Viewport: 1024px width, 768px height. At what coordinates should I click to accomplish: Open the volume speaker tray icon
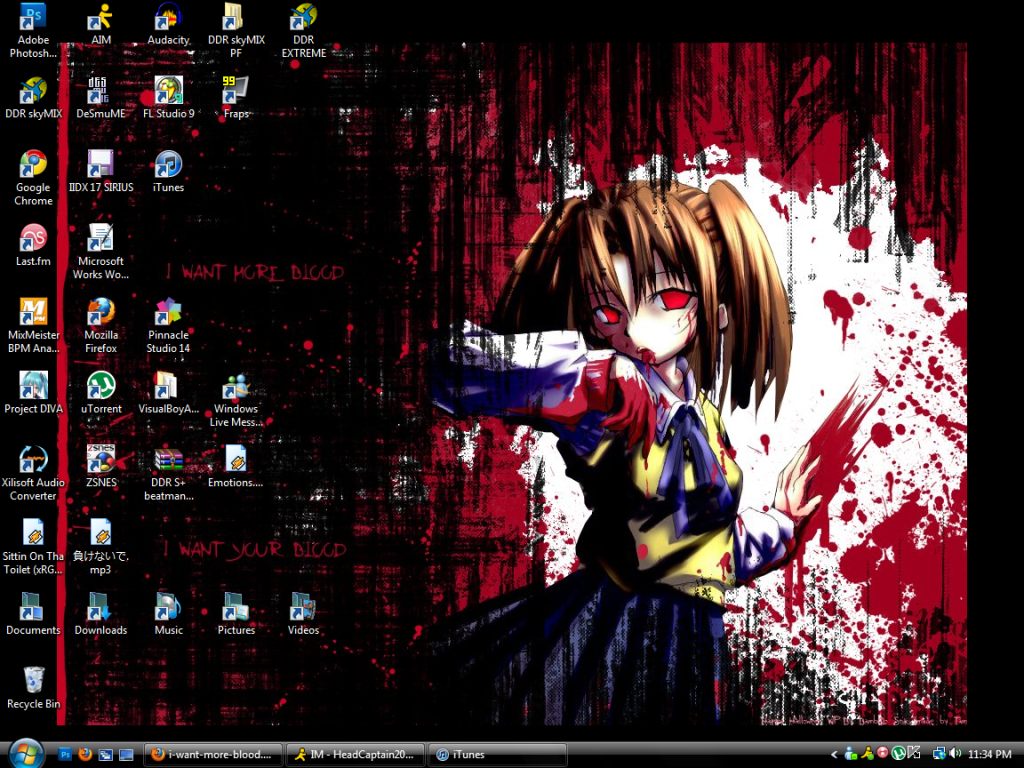(x=956, y=754)
